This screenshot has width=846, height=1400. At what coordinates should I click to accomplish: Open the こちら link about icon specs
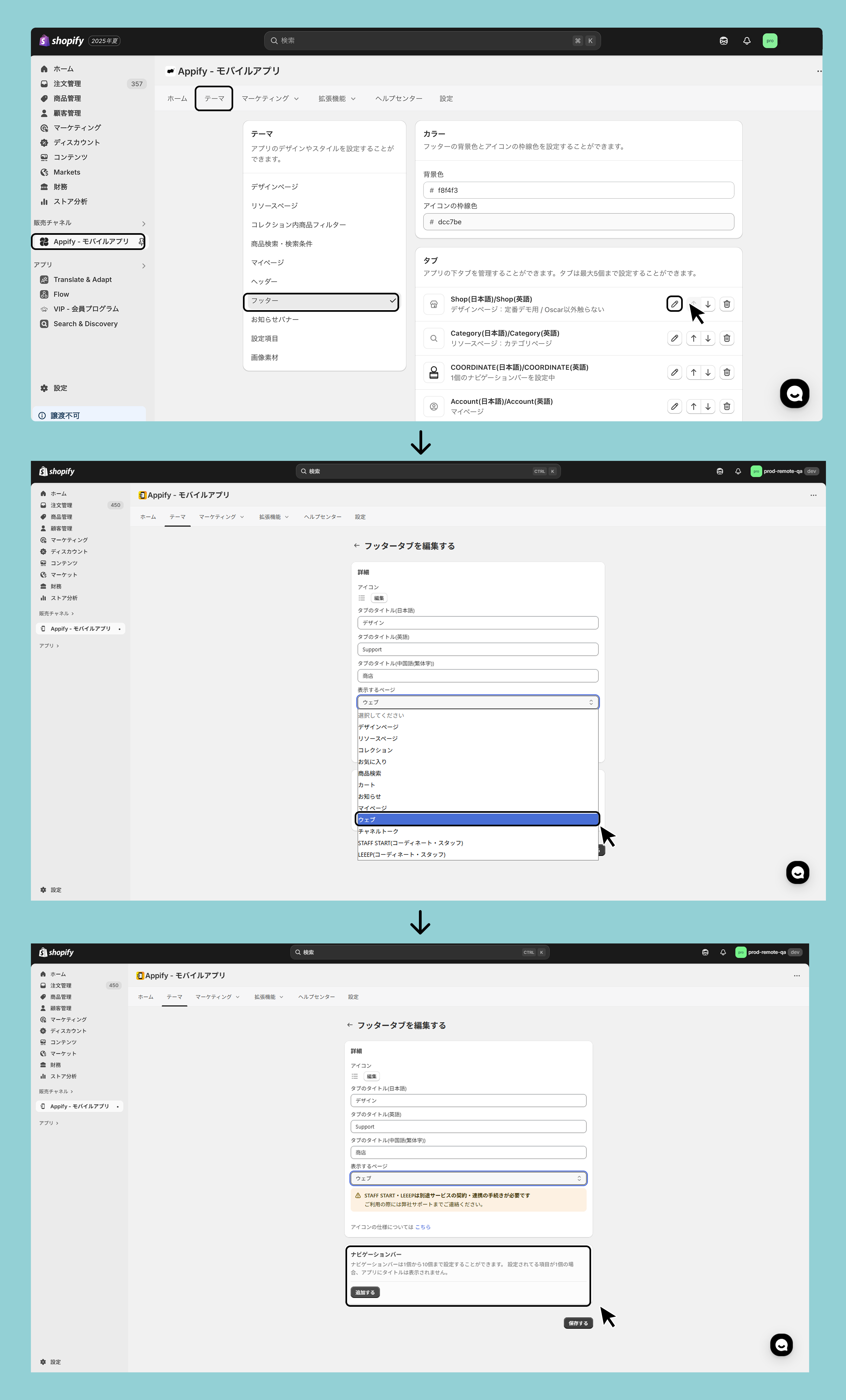(x=423, y=1227)
